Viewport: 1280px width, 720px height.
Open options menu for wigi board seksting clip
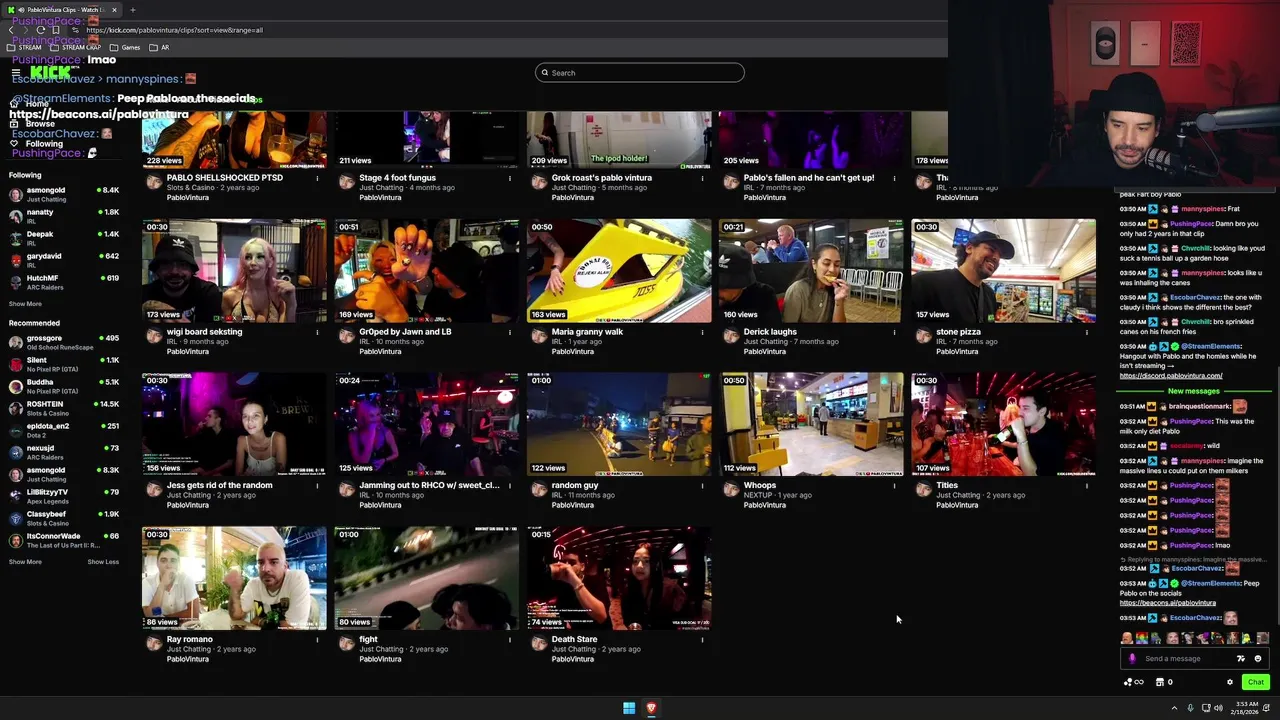click(x=317, y=332)
